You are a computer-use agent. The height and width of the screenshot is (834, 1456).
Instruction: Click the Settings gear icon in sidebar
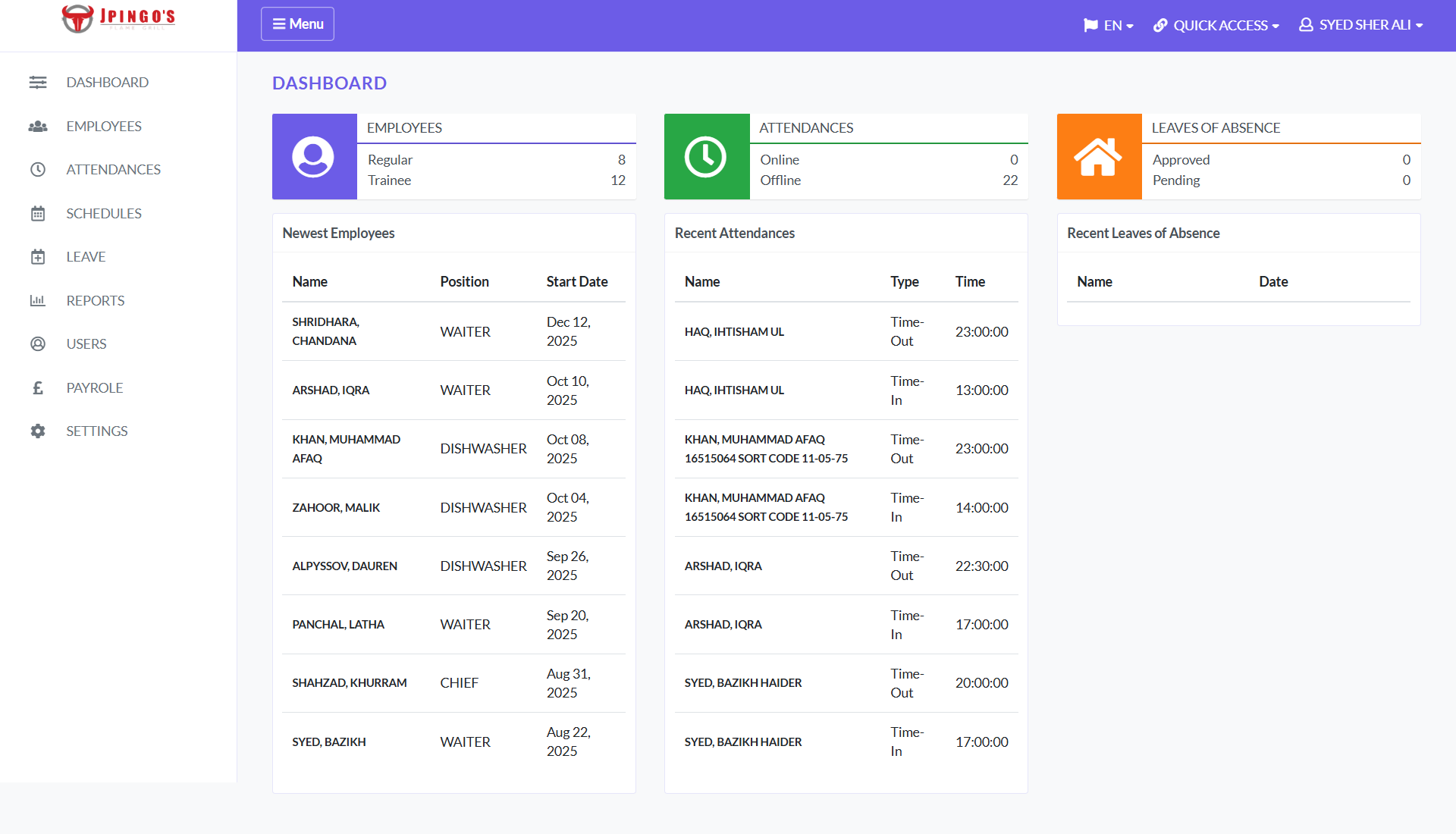click(38, 431)
